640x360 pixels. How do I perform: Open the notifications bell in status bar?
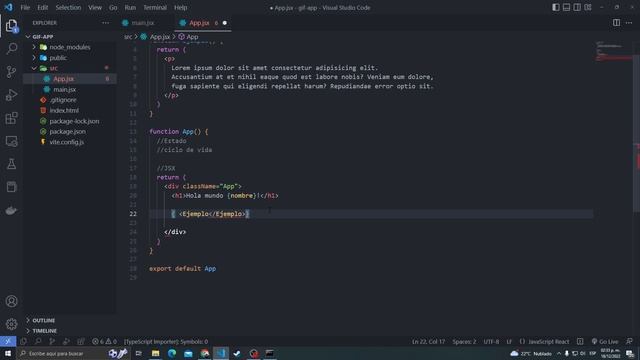click(629, 341)
